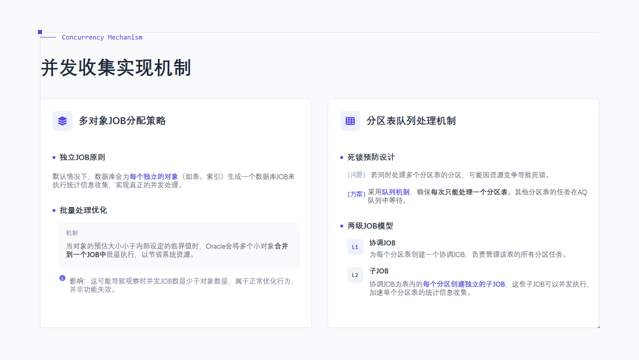
Task: Click the [方案] tag
Action: pyautogui.click(x=357, y=194)
